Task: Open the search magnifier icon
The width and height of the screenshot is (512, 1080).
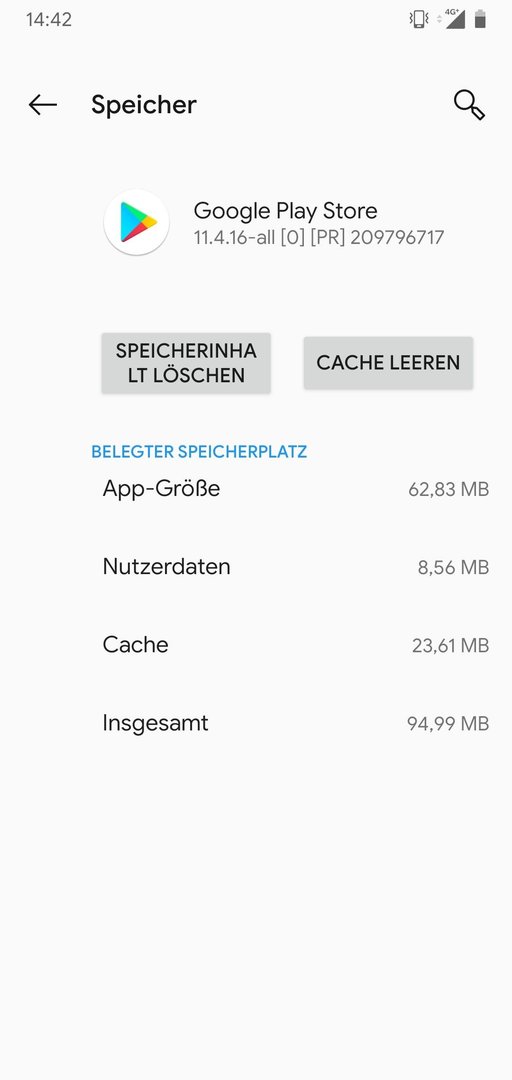Action: coord(469,105)
